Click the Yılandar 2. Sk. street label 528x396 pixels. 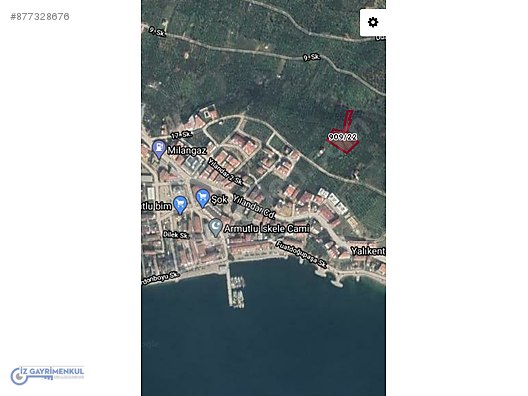(225, 171)
